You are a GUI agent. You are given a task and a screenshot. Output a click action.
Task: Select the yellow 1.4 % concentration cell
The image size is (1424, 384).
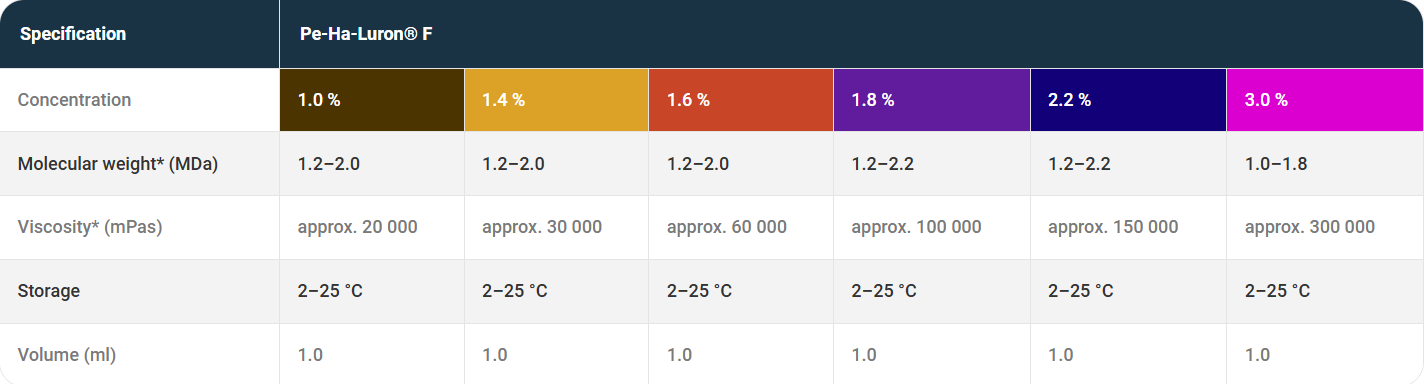click(556, 100)
